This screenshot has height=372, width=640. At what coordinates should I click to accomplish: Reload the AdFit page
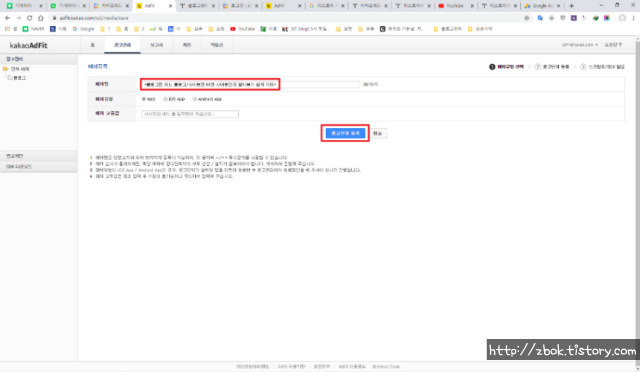[x=29, y=18]
